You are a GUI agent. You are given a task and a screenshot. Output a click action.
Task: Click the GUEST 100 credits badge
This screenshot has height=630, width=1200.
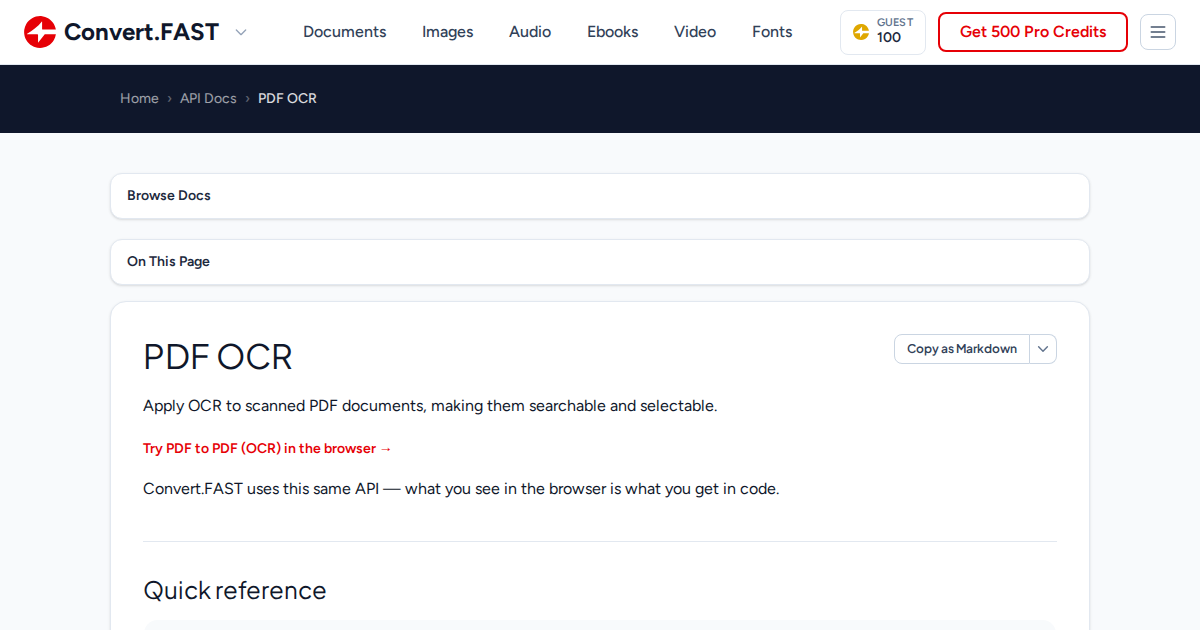(883, 32)
